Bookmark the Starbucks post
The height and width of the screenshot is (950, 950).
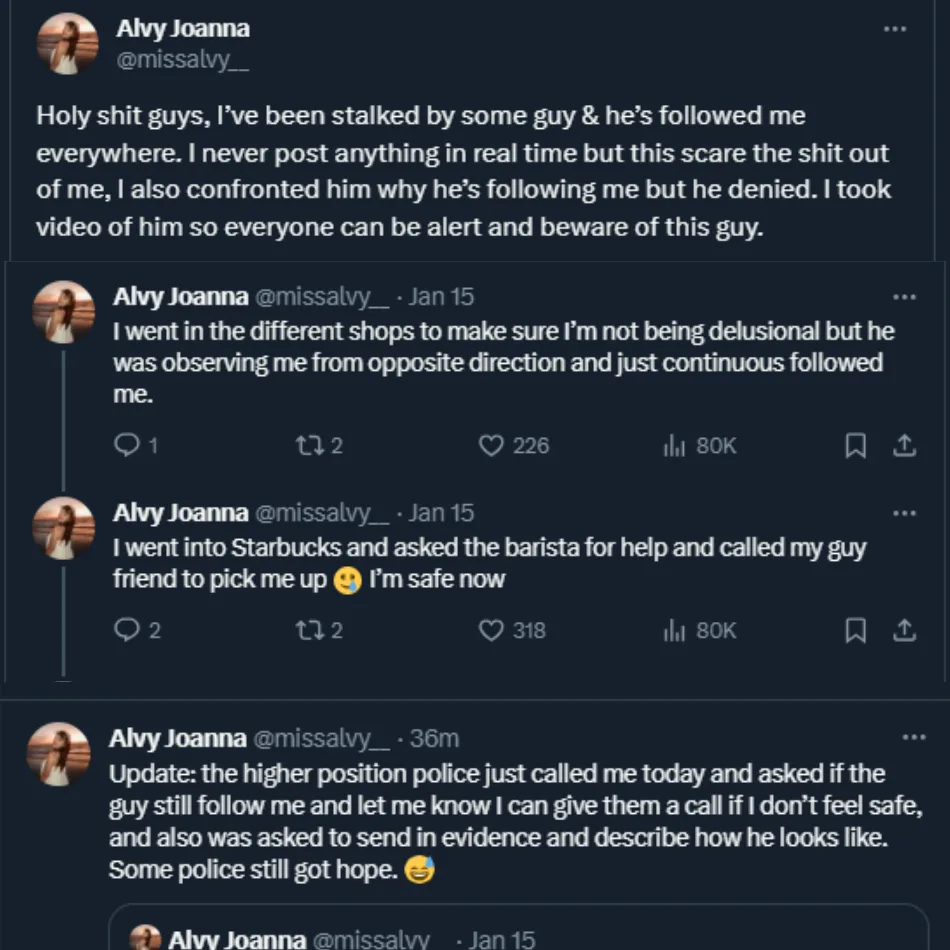click(856, 630)
